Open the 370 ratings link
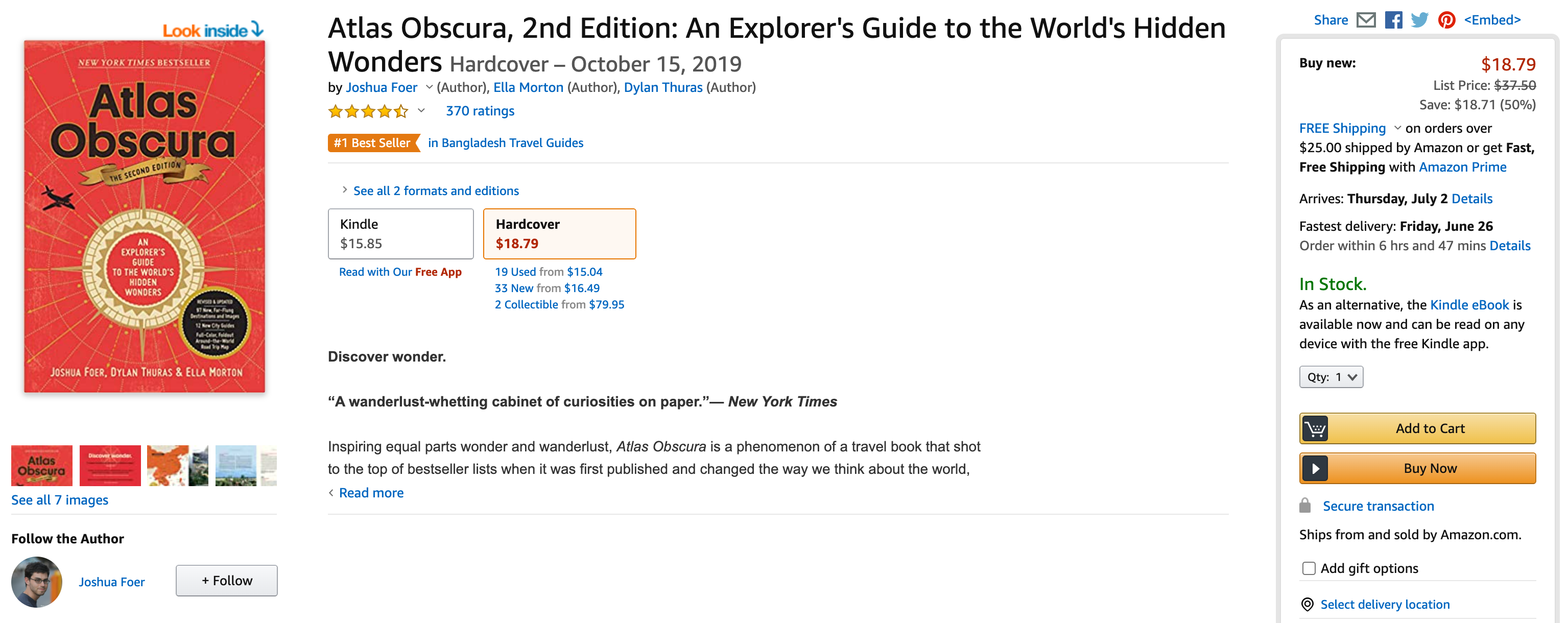The height and width of the screenshot is (623, 1568). click(x=480, y=111)
